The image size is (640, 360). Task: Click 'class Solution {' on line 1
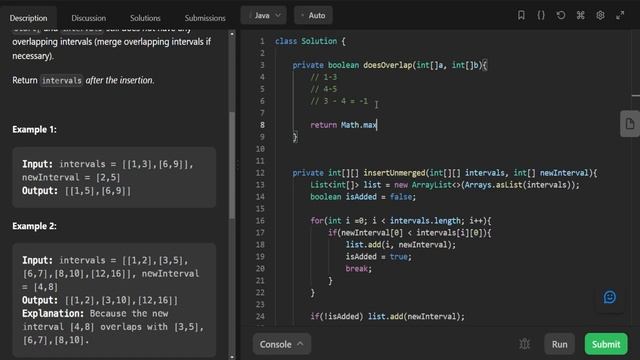[310, 41]
